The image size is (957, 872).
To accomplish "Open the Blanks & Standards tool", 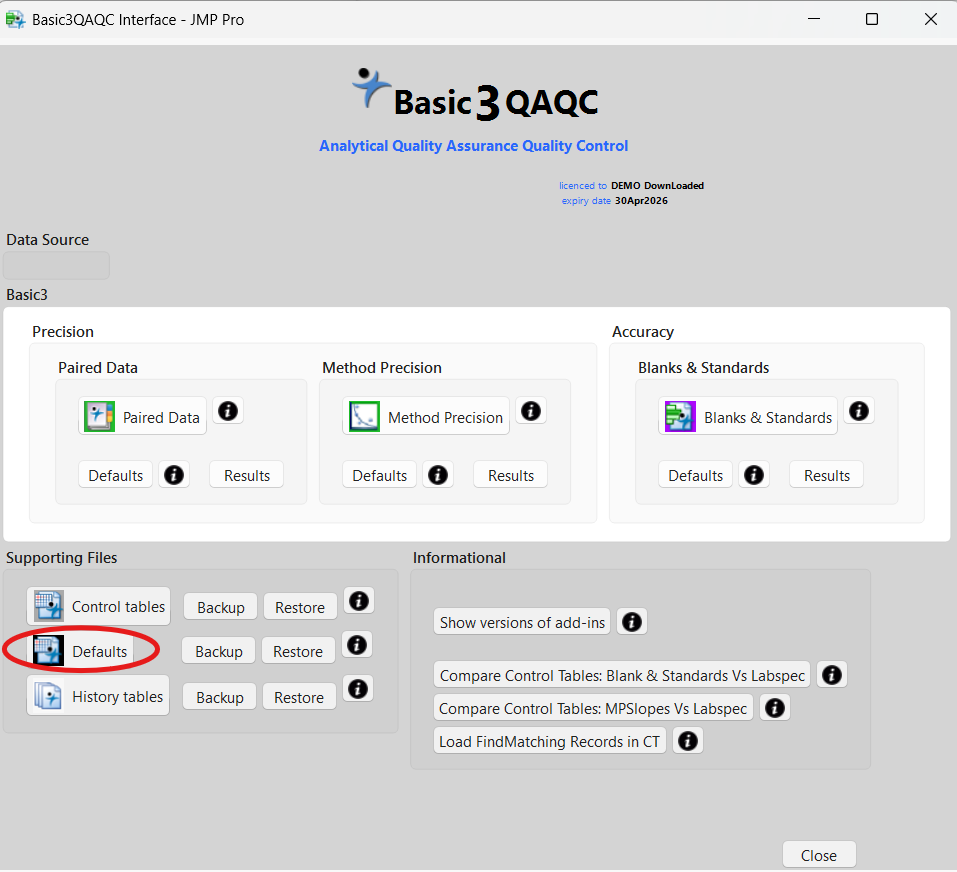I will click(x=747, y=417).
